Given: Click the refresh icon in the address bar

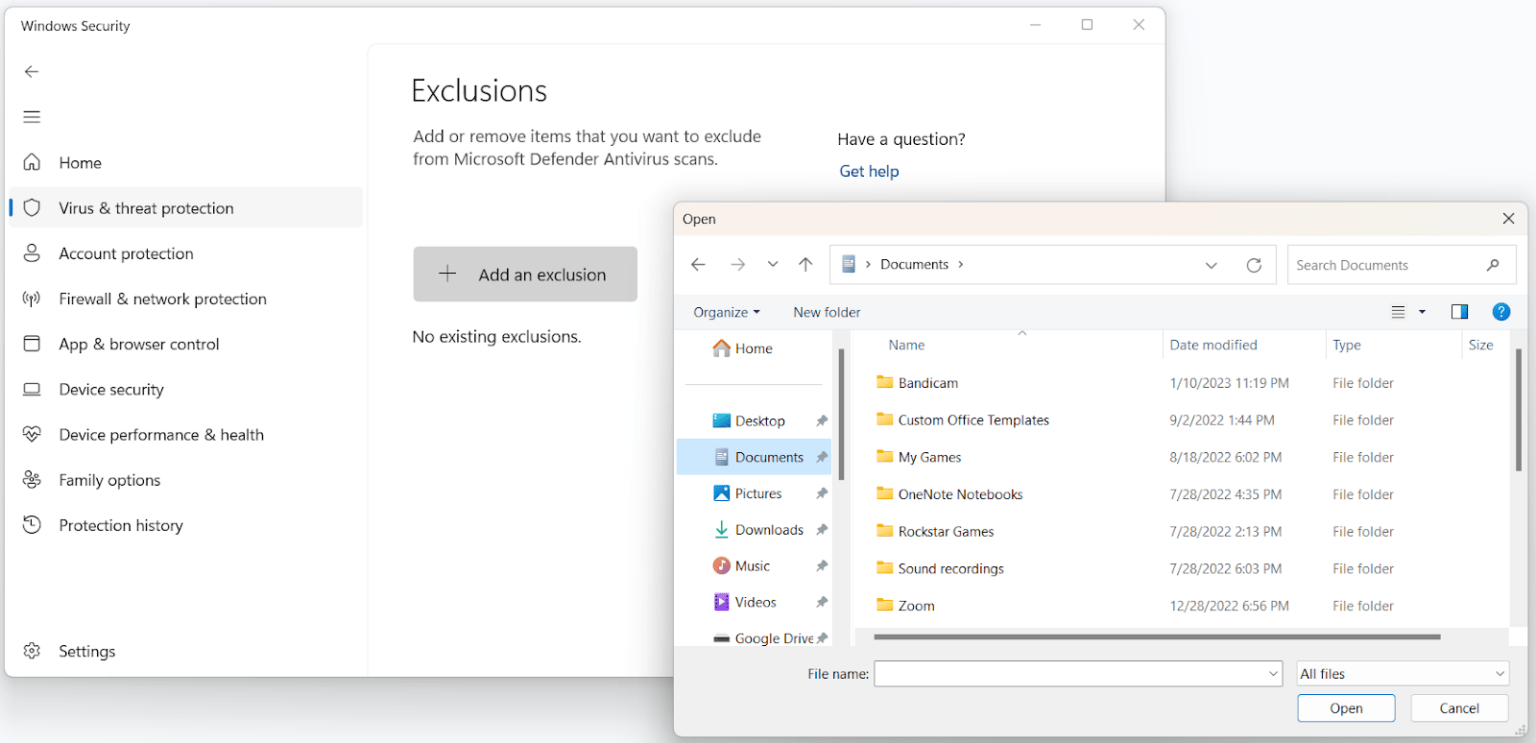Looking at the screenshot, I should pyautogui.click(x=1254, y=264).
